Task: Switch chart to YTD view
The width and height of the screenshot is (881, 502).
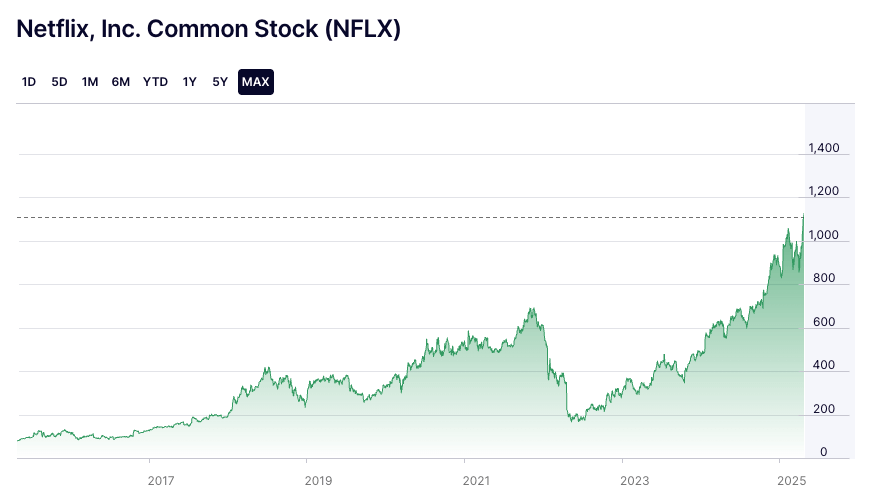Action: click(155, 82)
